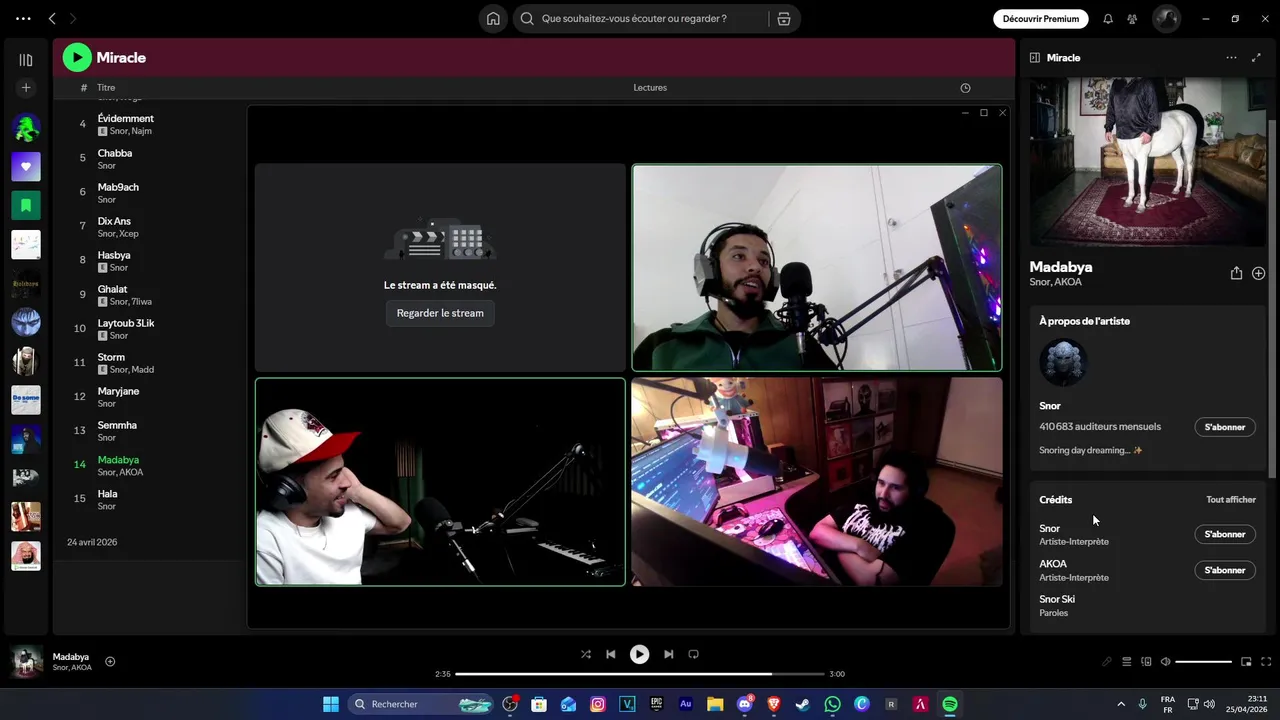Image resolution: width=1280 pixels, height=720 pixels.
Task: Share Madabya with the share icon
Action: click(x=1236, y=273)
